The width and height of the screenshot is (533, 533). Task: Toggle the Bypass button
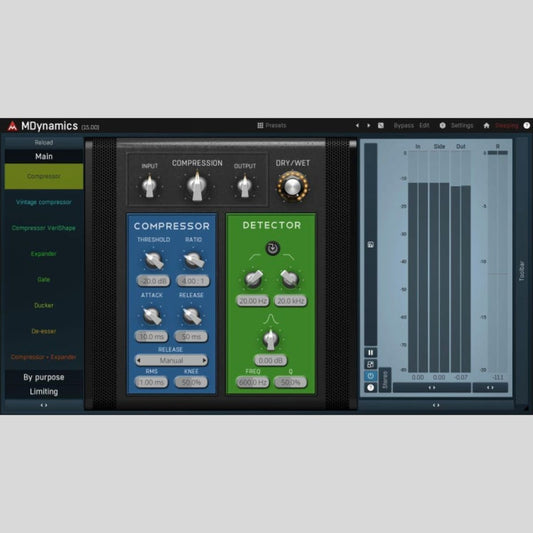pyautogui.click(x=403, y=125)
